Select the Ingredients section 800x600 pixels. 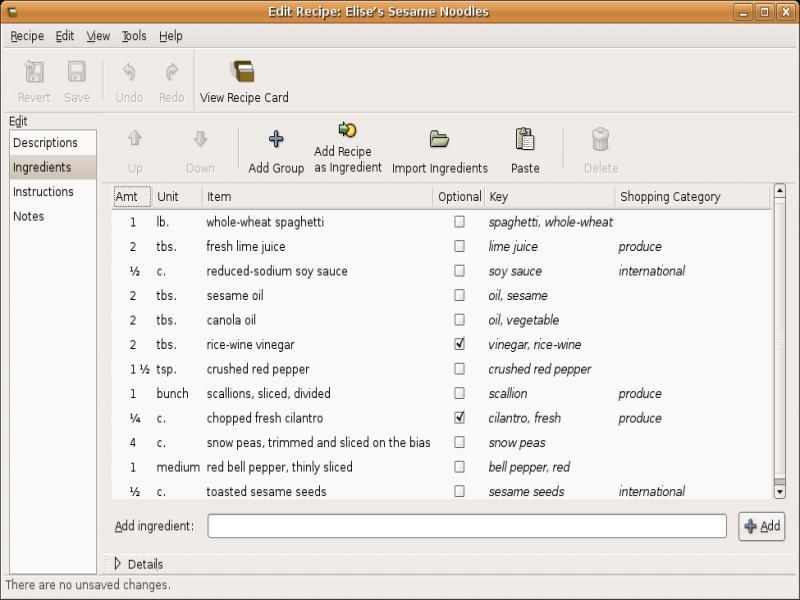(x=53, y=167)
